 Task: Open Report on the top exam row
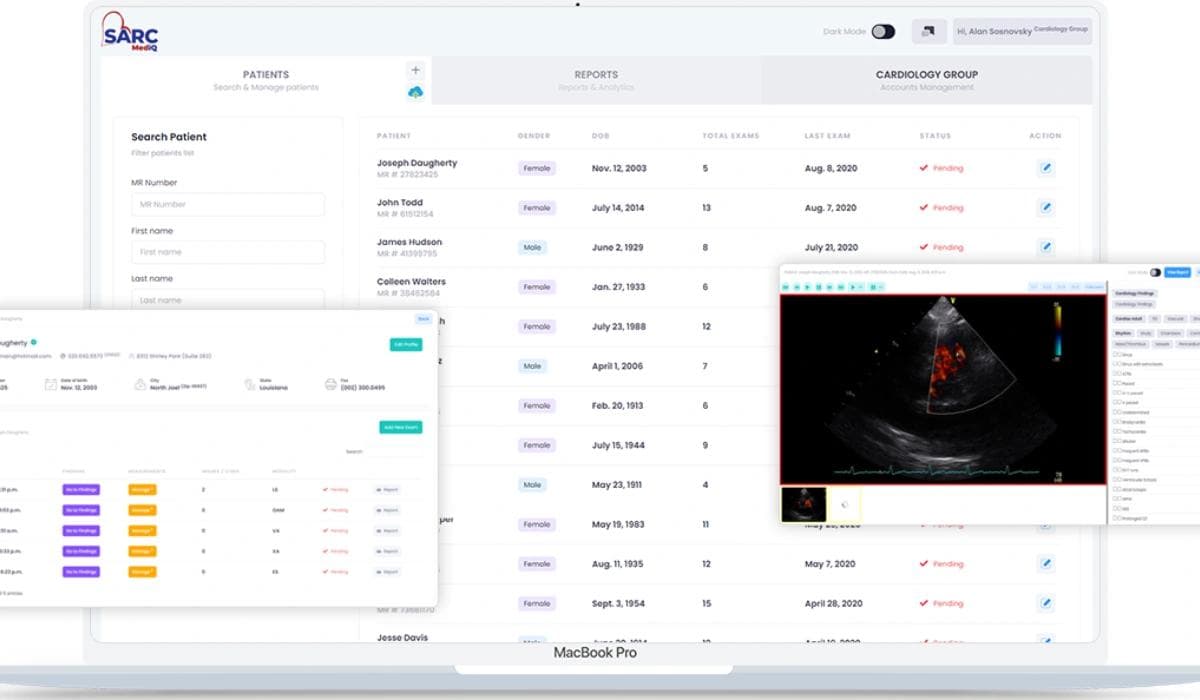pyautogui.click(x=387, y=489)
